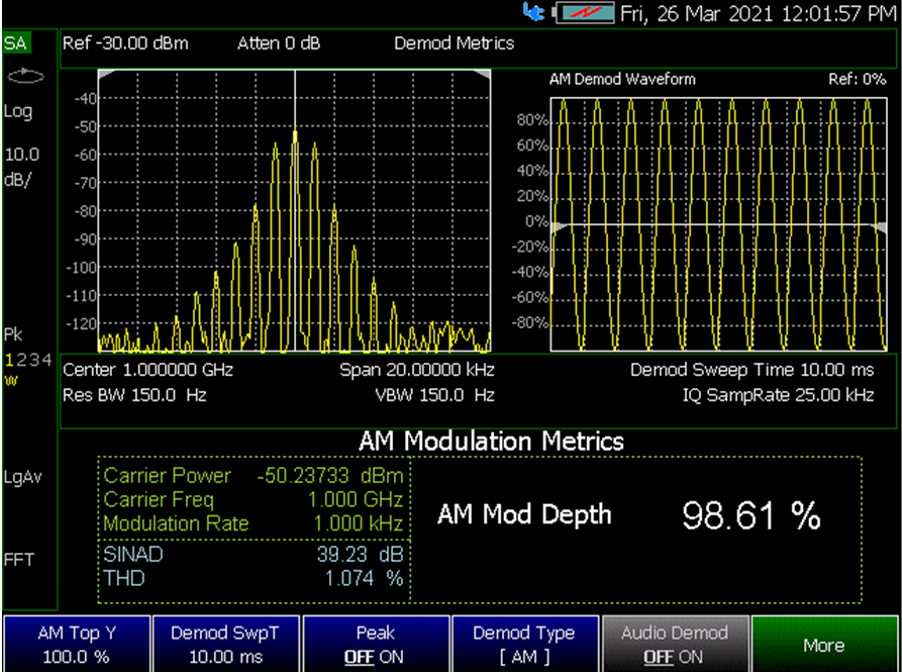Select the Ref -30.00 dBm value

pos(125,43)
